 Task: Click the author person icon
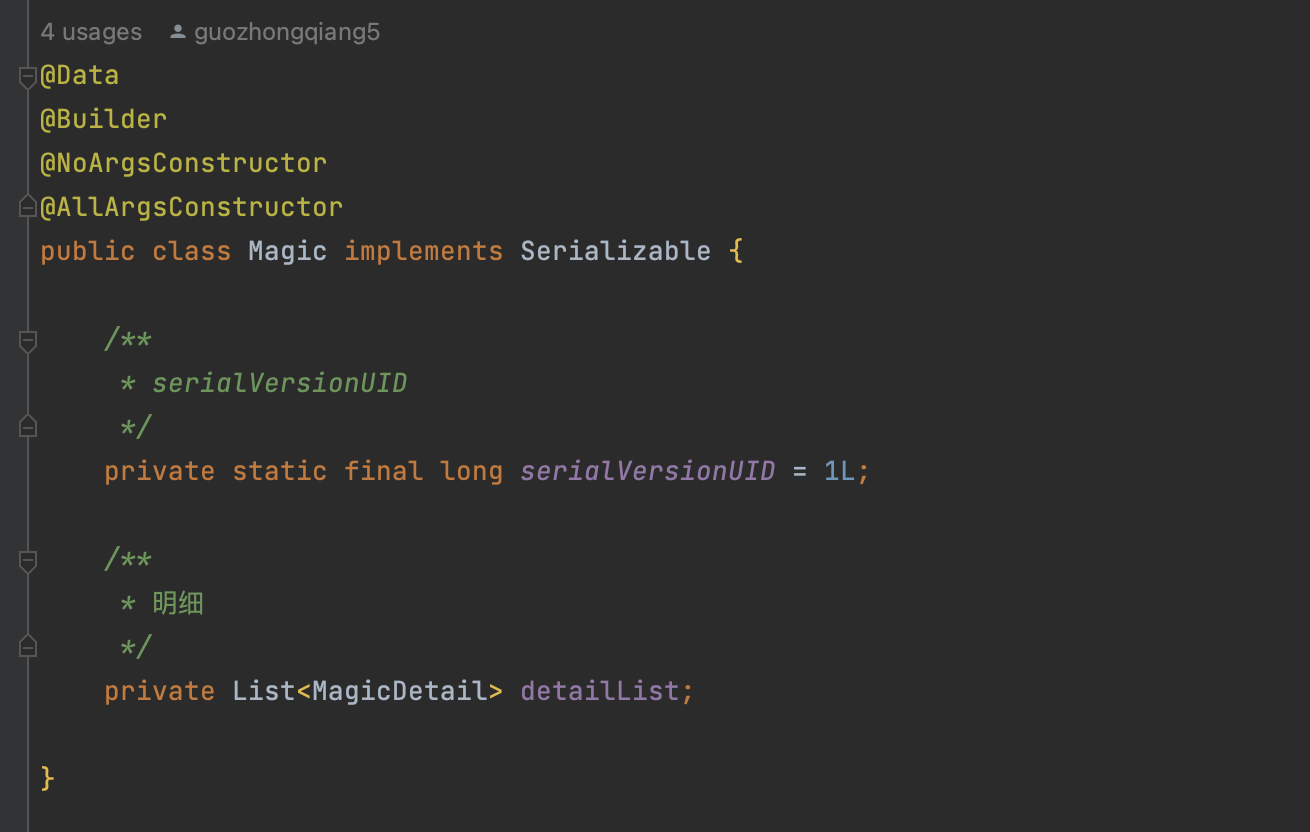click(x=178, y=32)
